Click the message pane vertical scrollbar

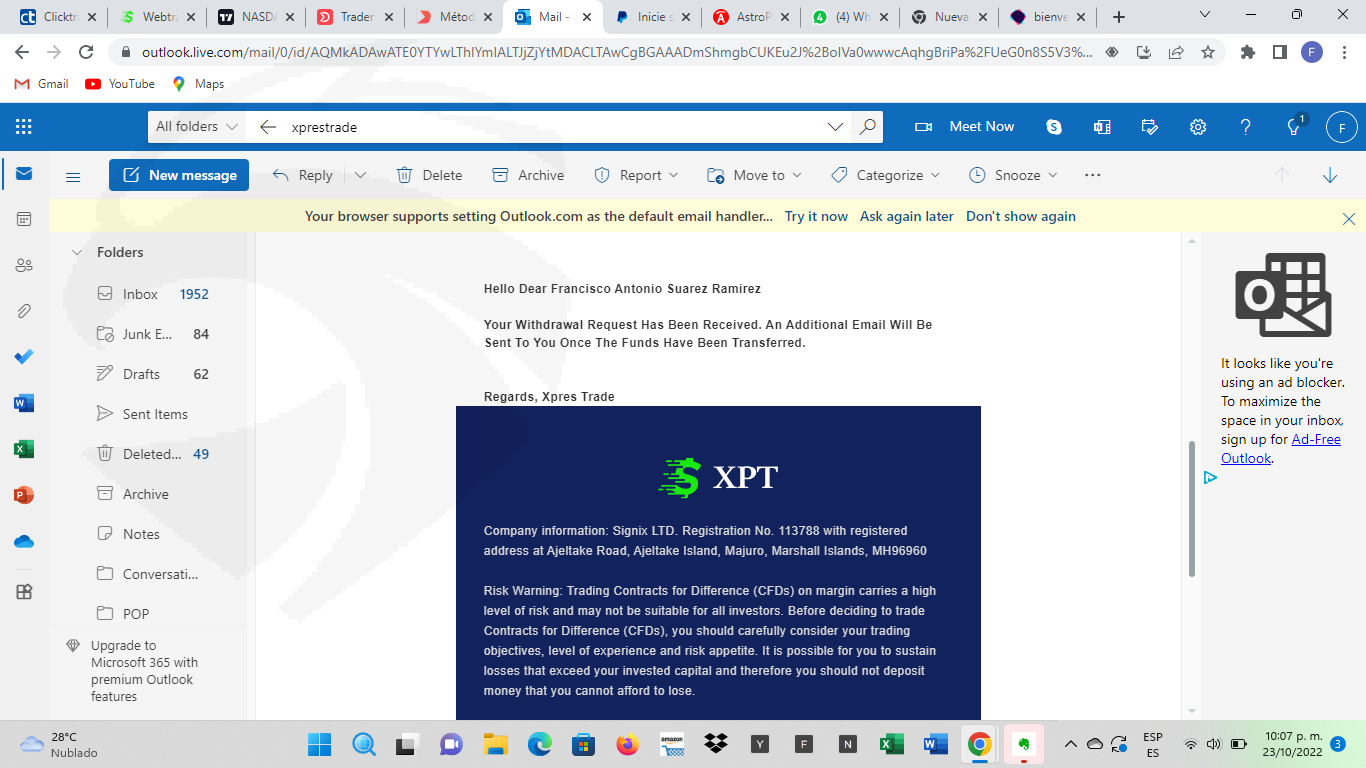(1190, 508)
